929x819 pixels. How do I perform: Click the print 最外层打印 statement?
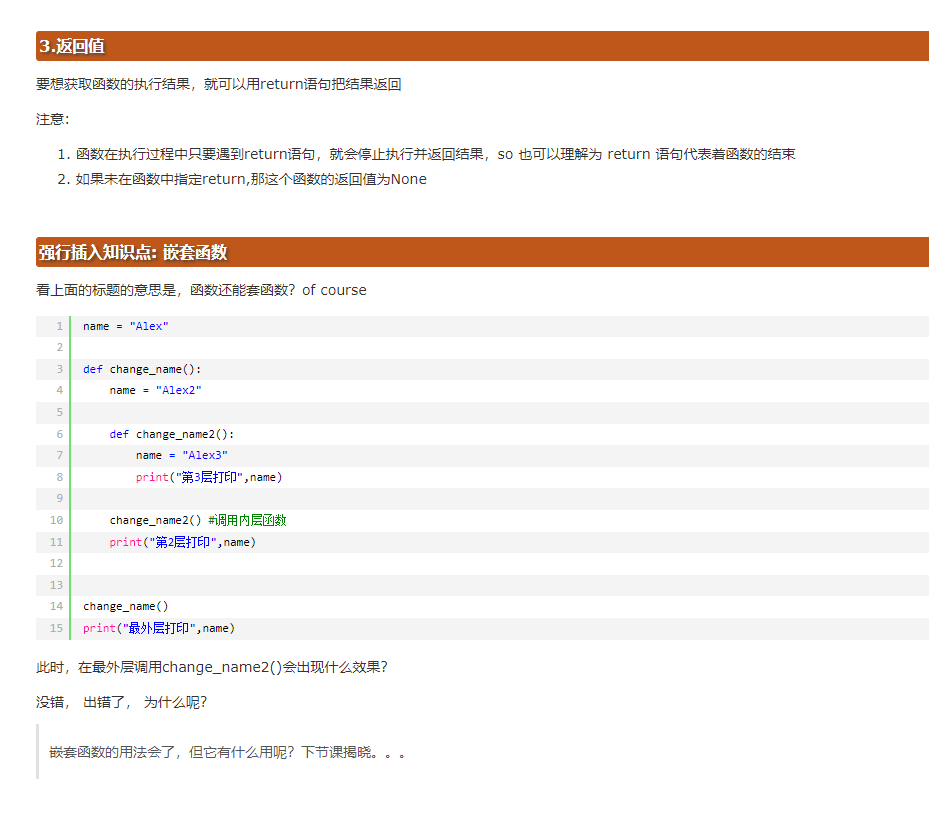pyautogui.click(x=159, y=628)
